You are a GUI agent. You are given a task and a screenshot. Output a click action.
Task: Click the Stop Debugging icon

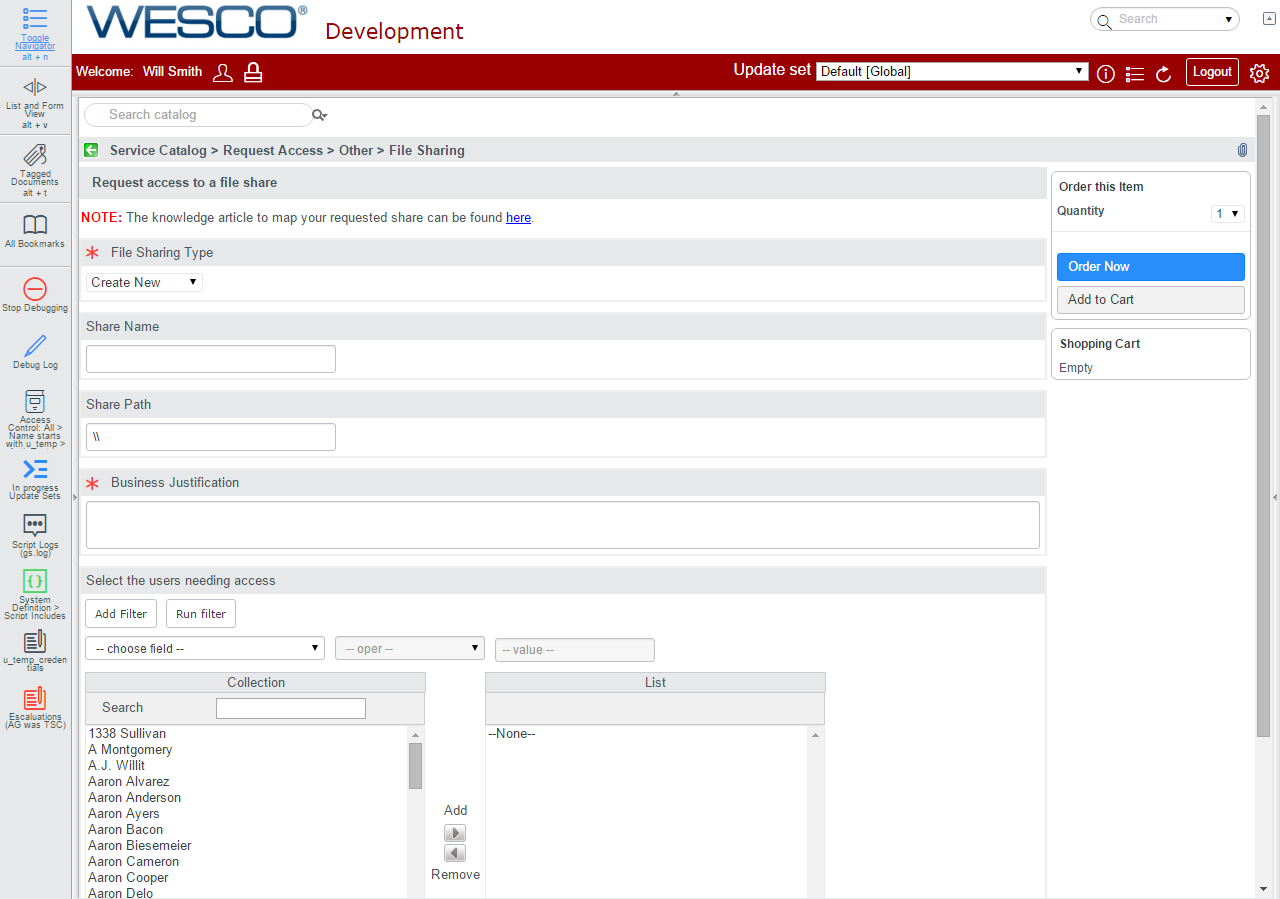pyautogui.click(x=35, y=289)
